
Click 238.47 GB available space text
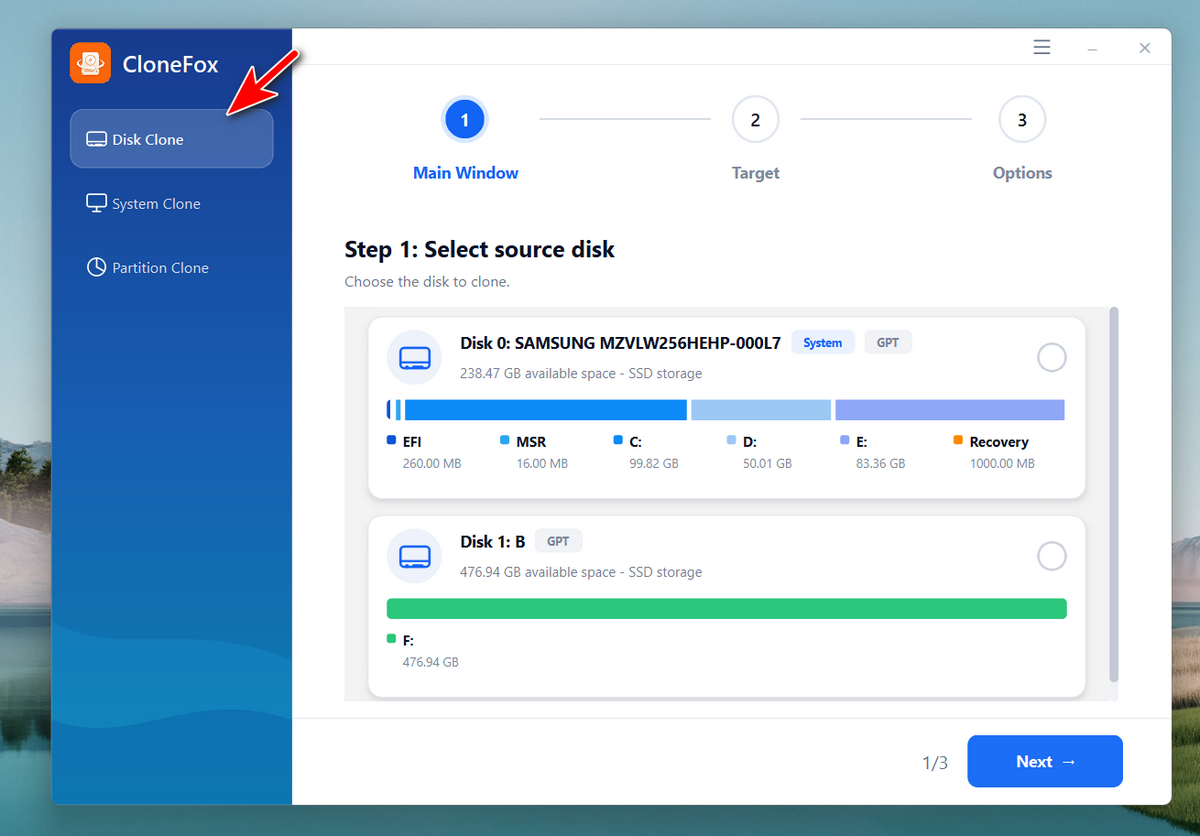click(581, 374)
